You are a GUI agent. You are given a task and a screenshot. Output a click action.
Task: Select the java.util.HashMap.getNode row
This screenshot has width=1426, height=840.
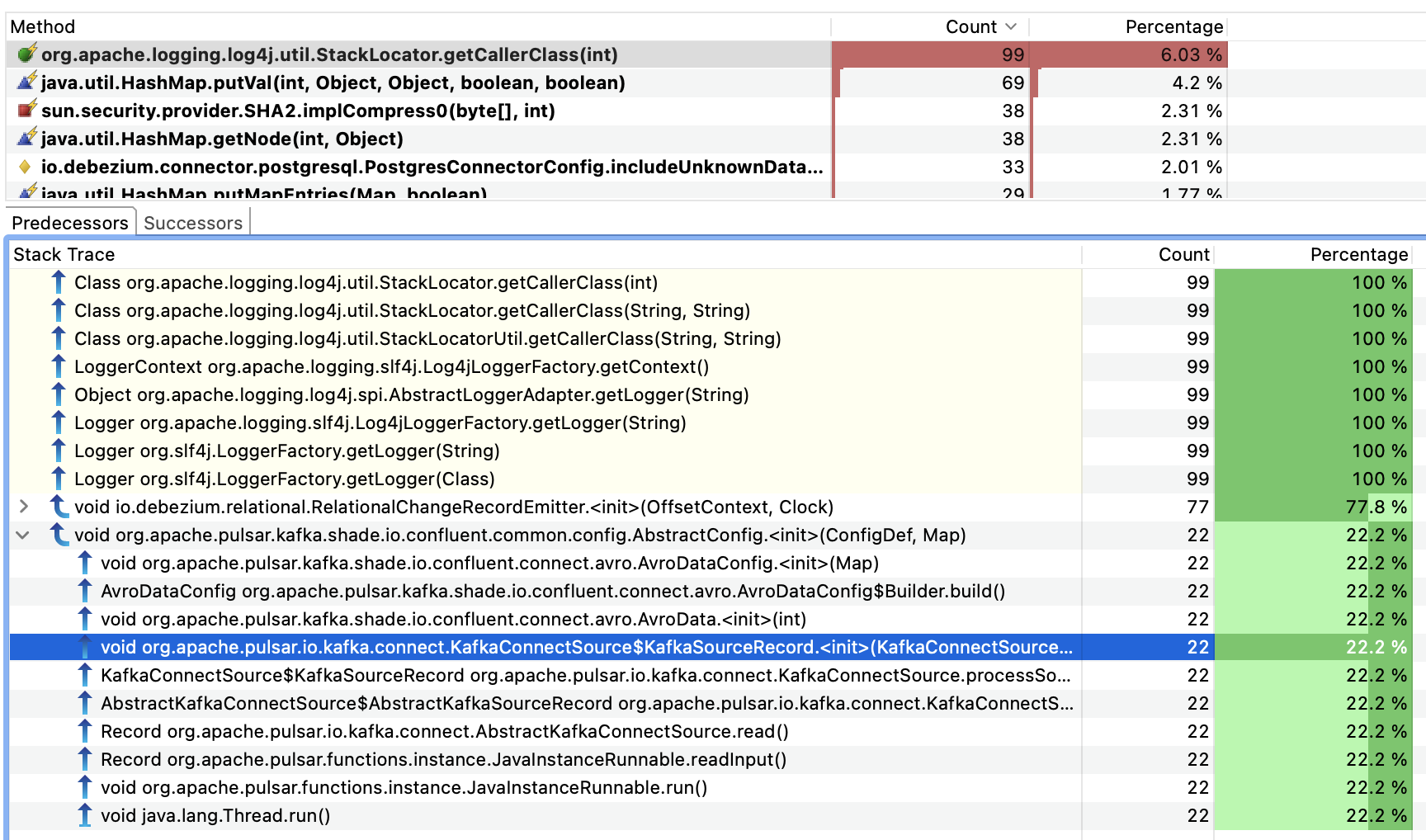[x=616, y=139]
